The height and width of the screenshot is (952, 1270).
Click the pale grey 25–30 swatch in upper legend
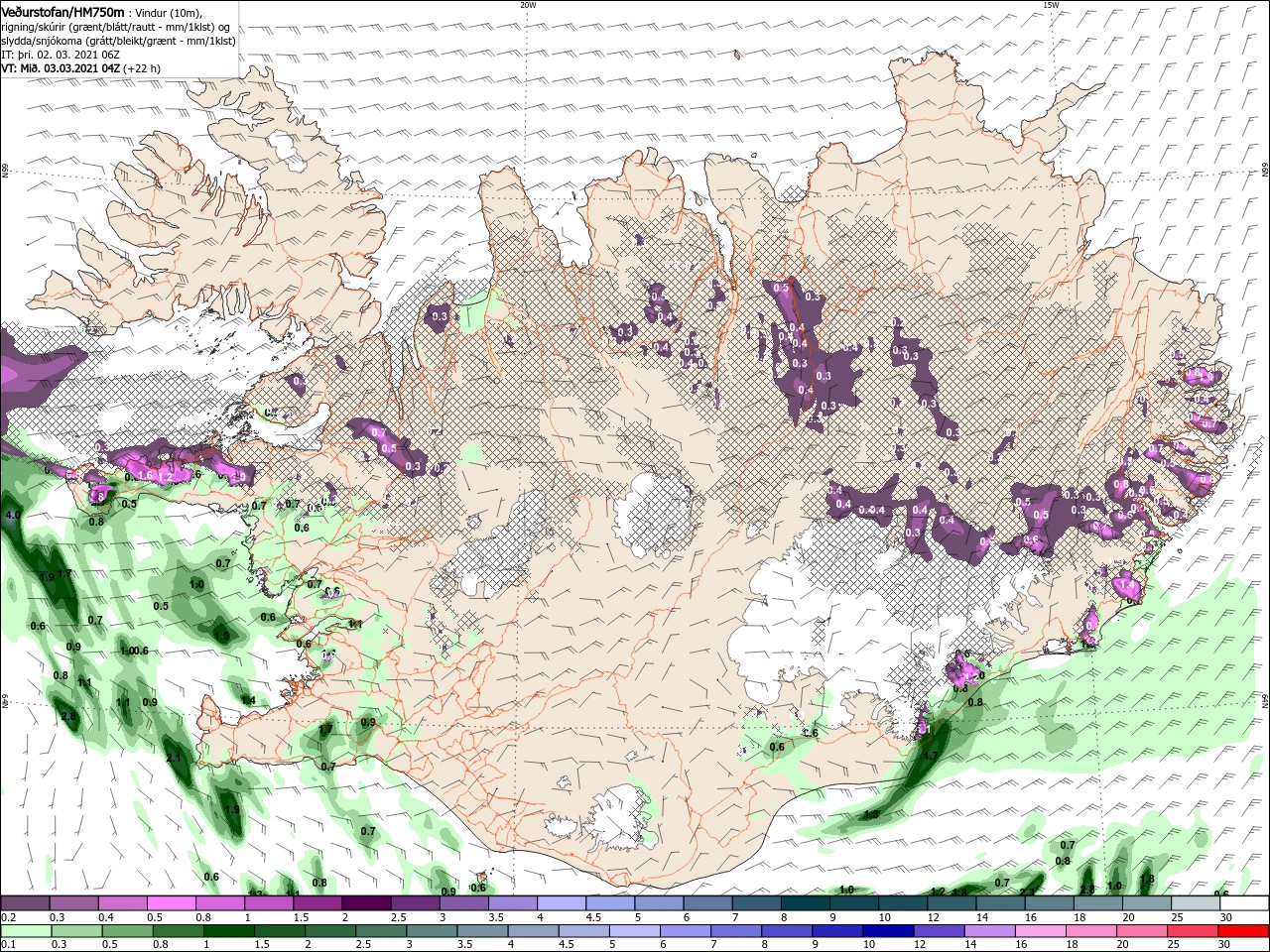(x=1195, y=903)
